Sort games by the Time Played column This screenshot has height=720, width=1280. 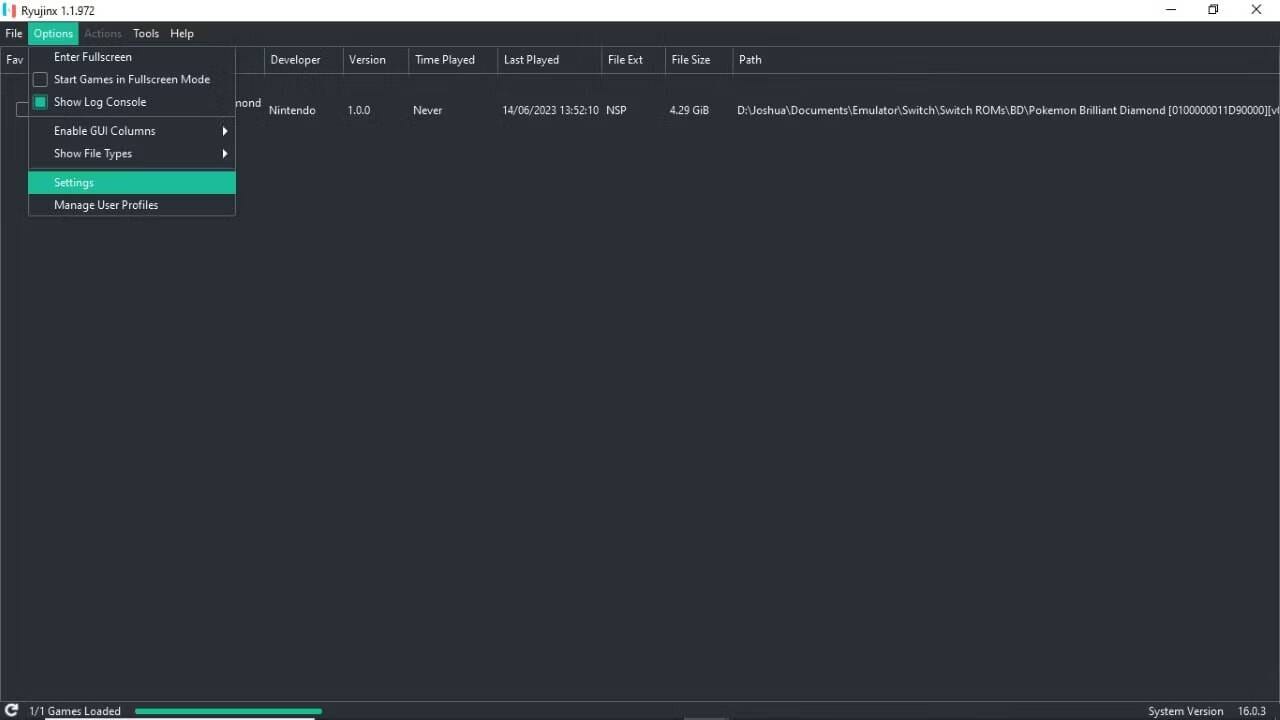click(453, 60)
